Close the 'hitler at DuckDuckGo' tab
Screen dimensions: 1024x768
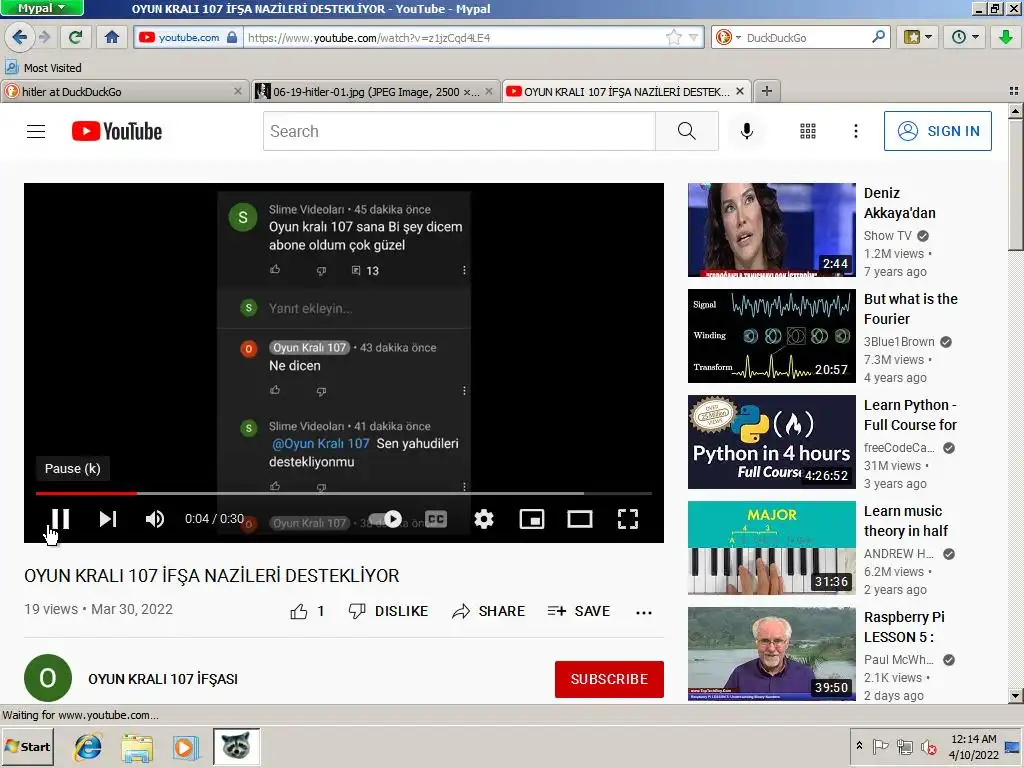[x=238, y=91]
